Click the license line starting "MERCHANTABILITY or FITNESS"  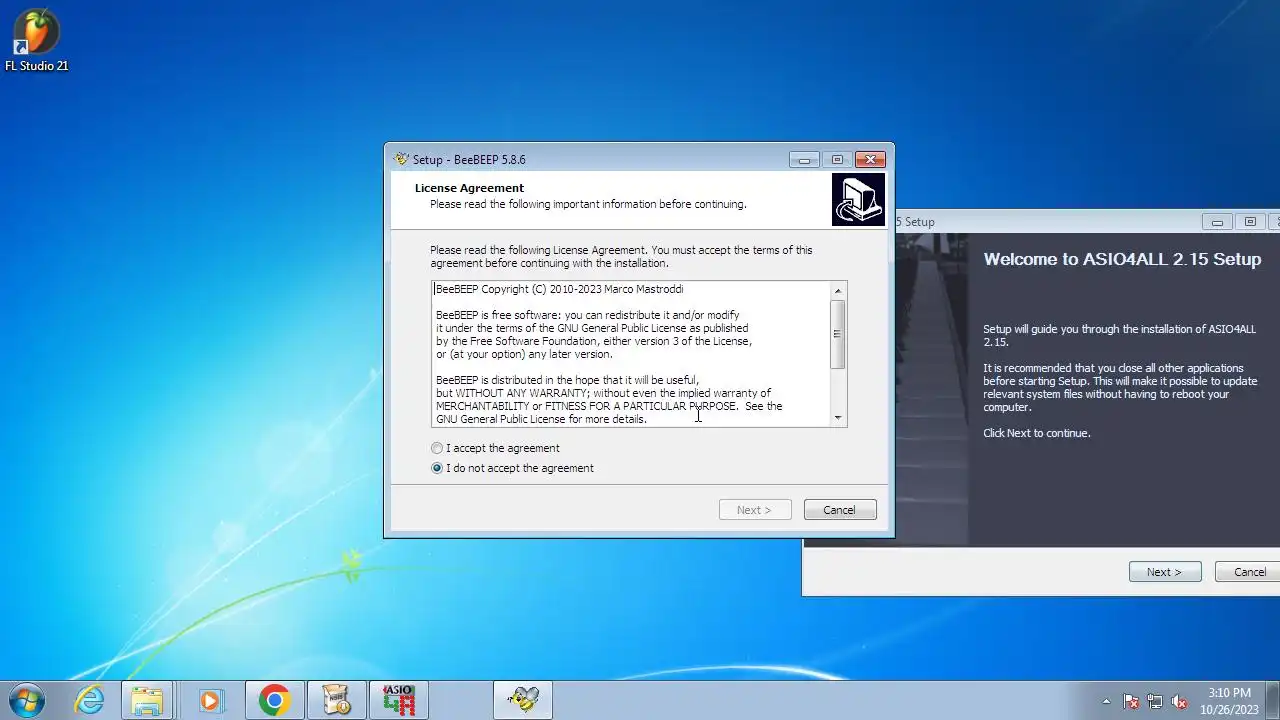(609, 406)
